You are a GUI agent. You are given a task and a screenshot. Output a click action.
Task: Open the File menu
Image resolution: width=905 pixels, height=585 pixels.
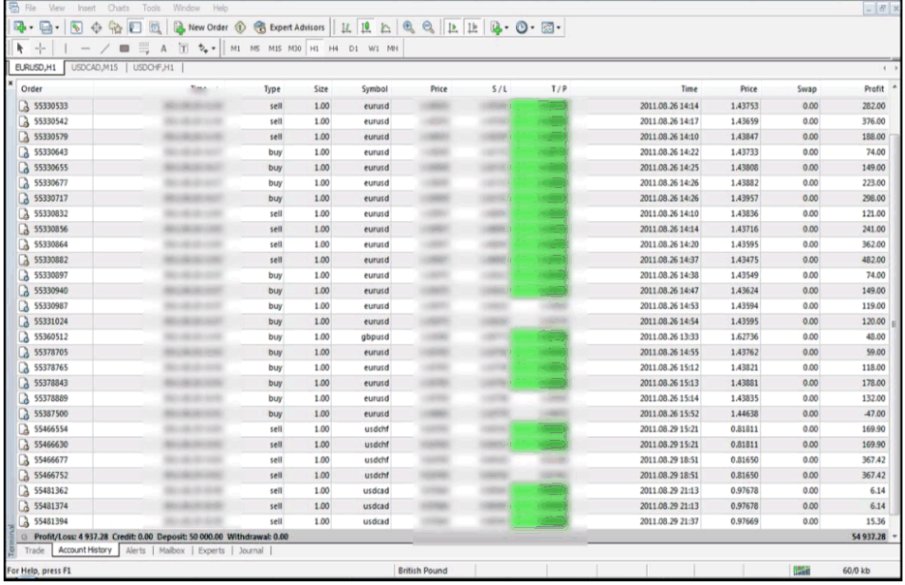[x=31, y=8]
